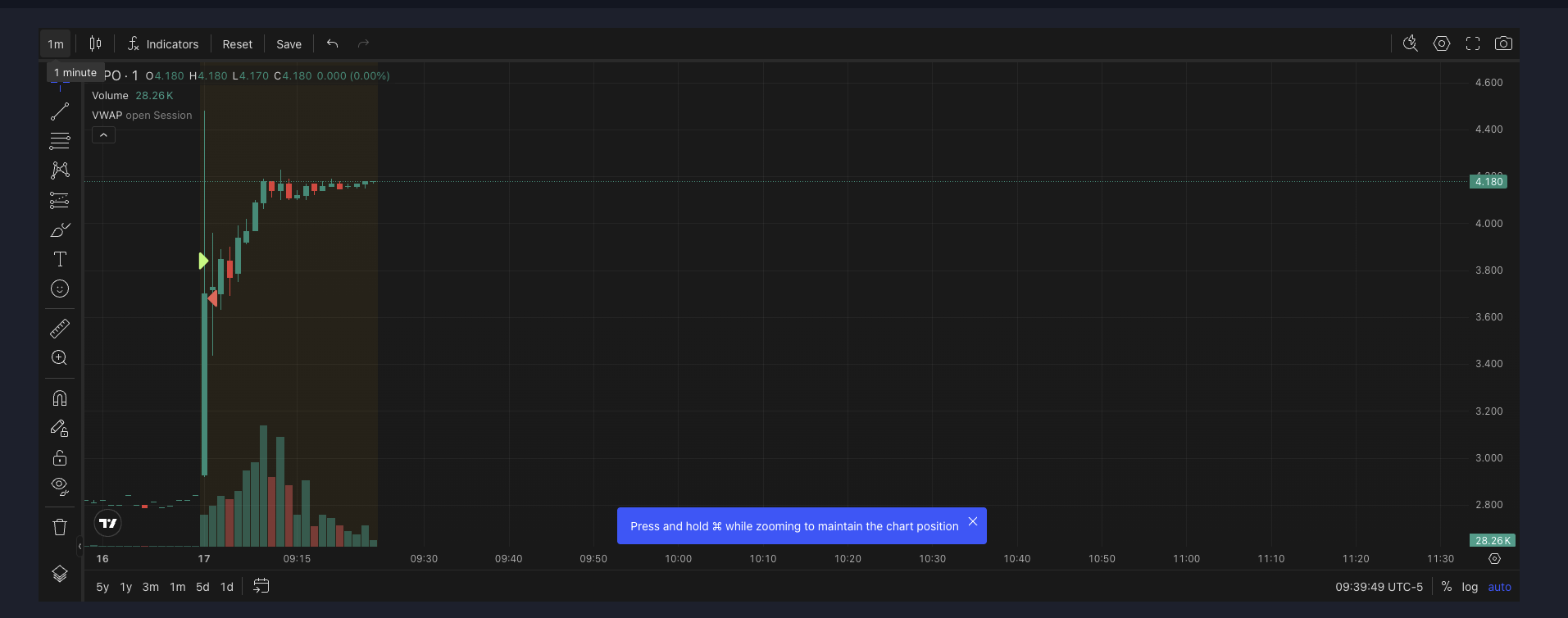The height and width of the screenshot is (618, 1568).
Task: Activate the zoom in tool
Action: click(60, 358)
